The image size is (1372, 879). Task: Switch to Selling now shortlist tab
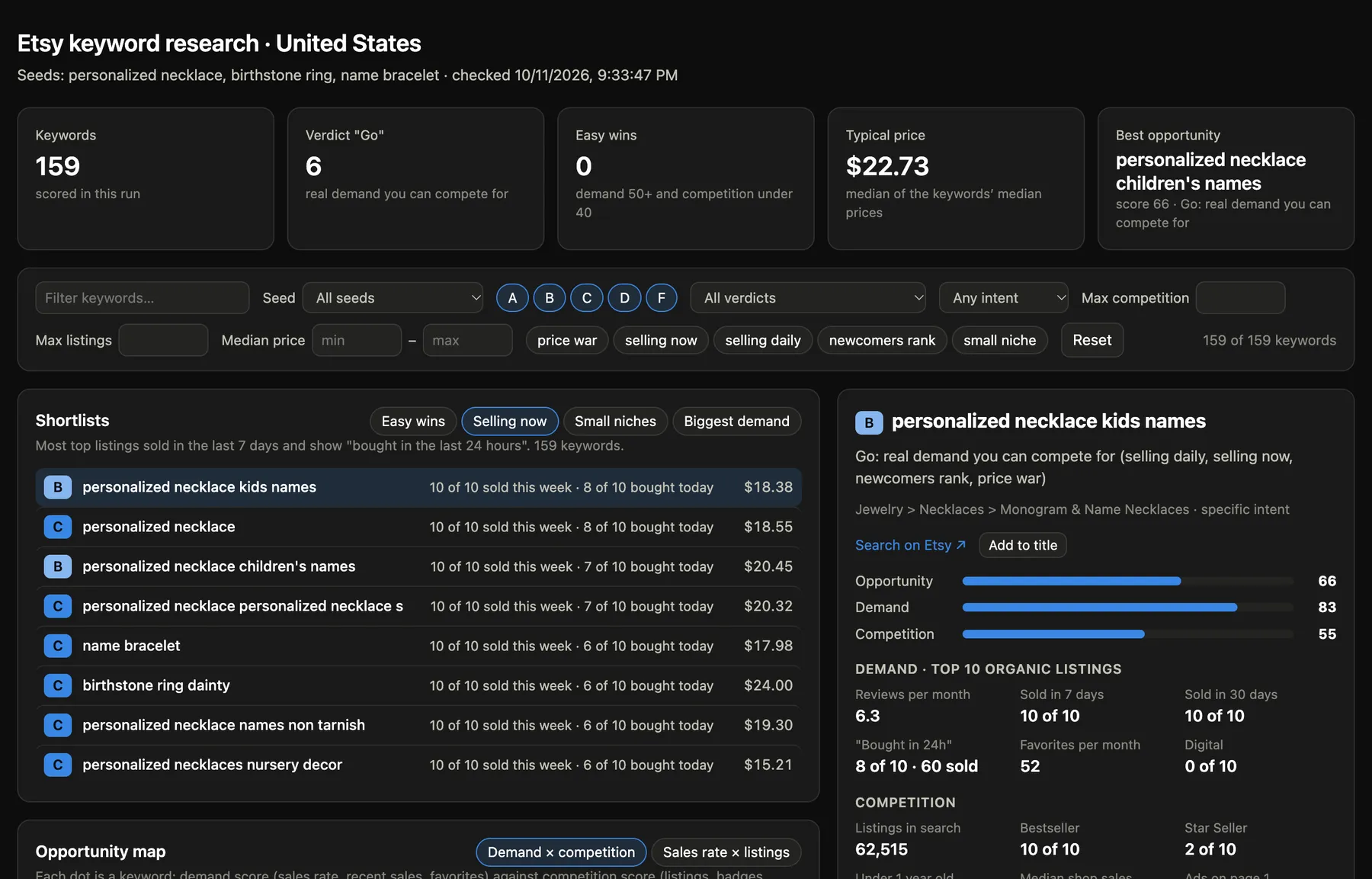[x=510, y=422]
